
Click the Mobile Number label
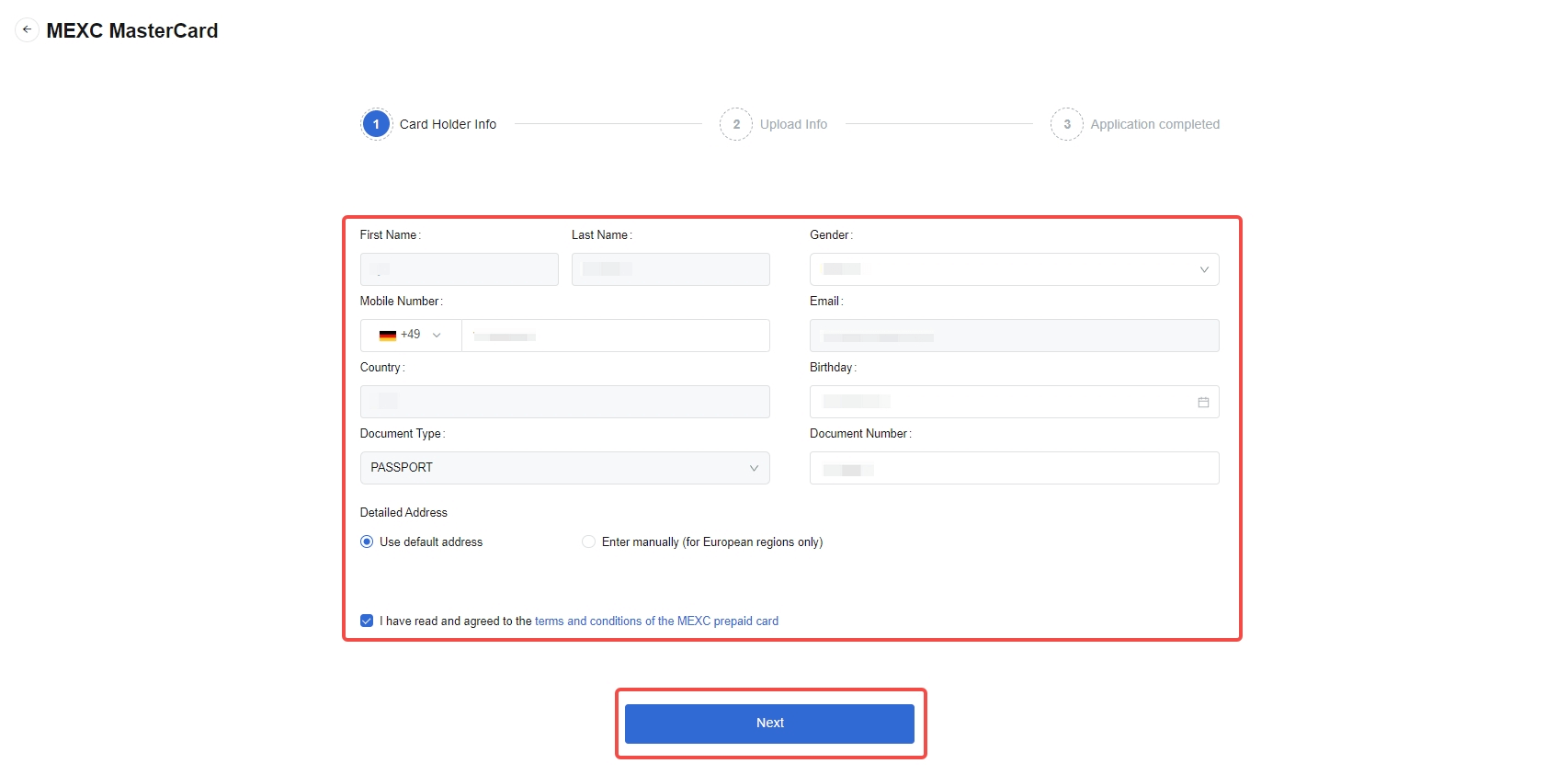click(x=401, y=301)
